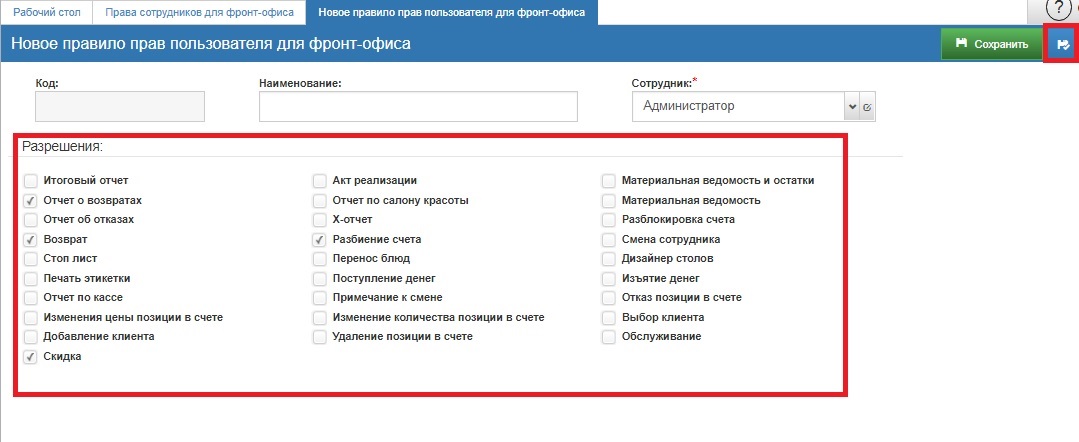
Task: Click the Код input field
Action: [120, 106]
